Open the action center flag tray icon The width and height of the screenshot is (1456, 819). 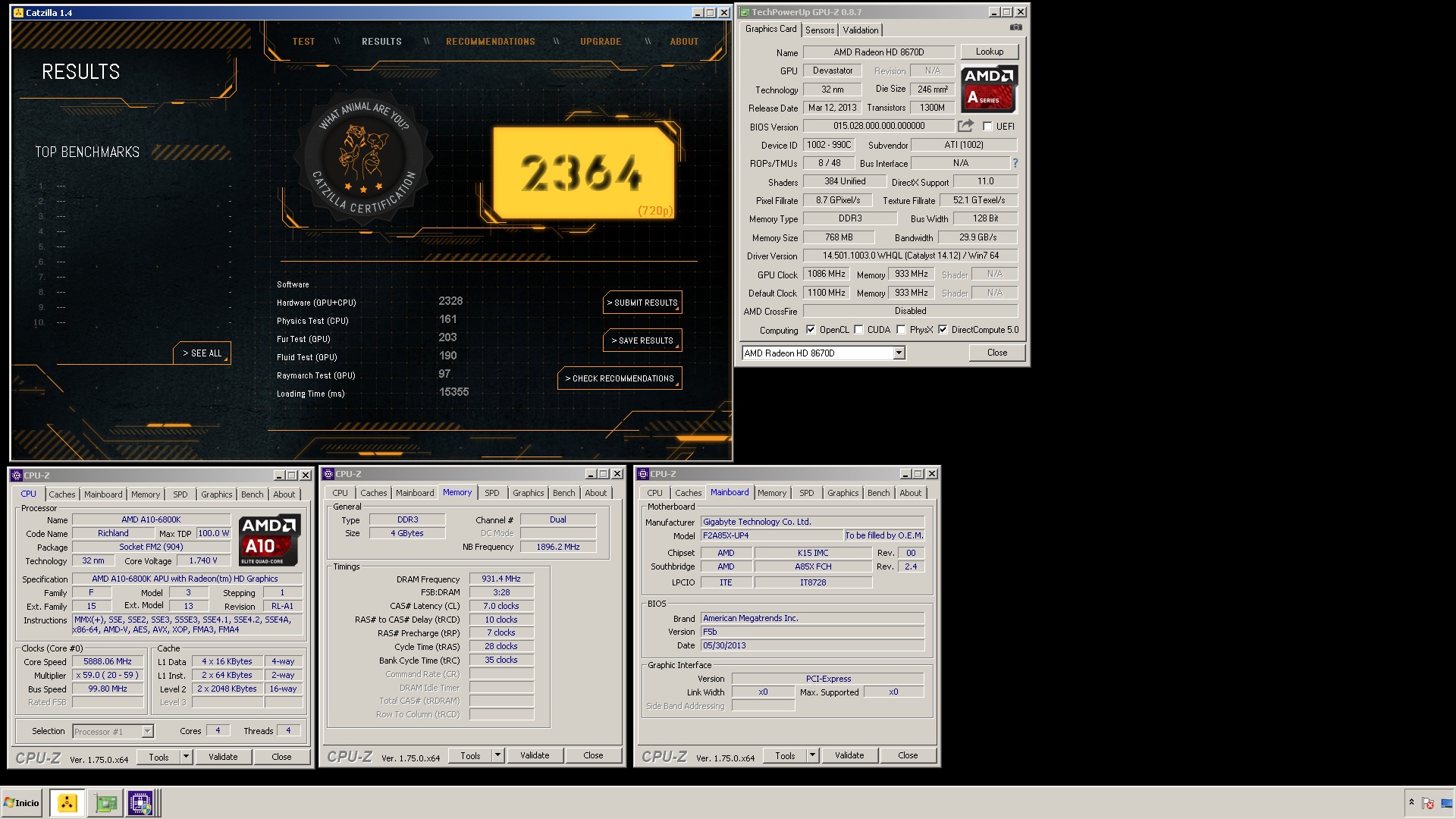(x=1428, y=803)
